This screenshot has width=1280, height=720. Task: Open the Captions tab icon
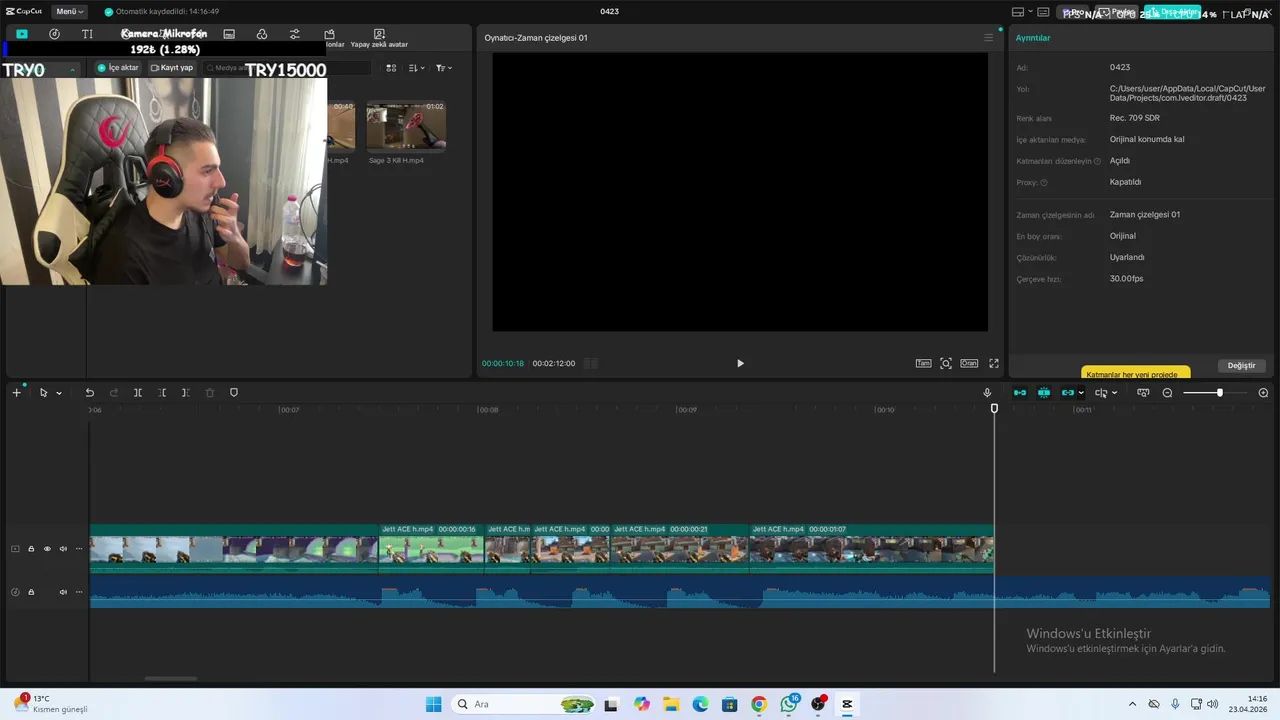coord(229,34)
